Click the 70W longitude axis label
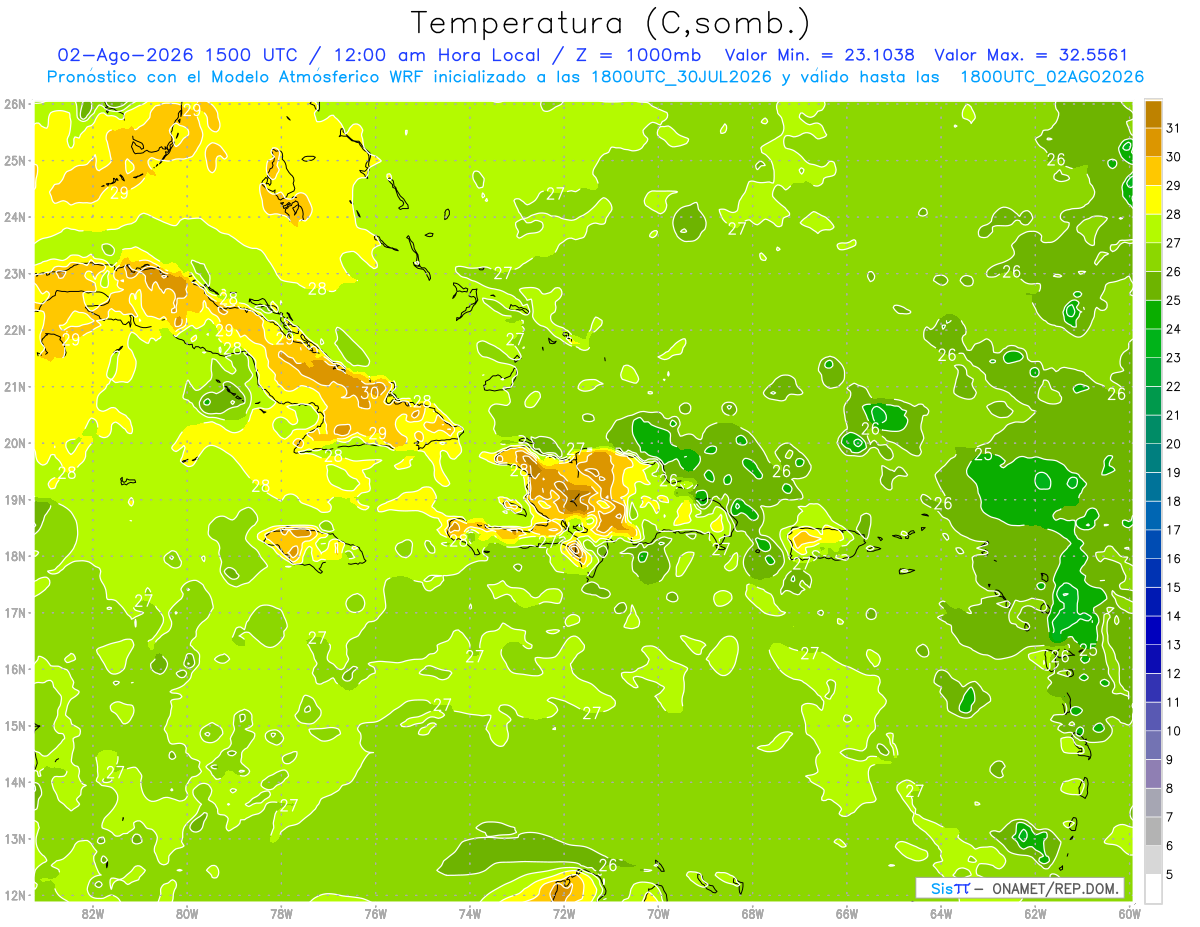Image resolution: width=1200 pixels, height=927 pixels. 658,913
